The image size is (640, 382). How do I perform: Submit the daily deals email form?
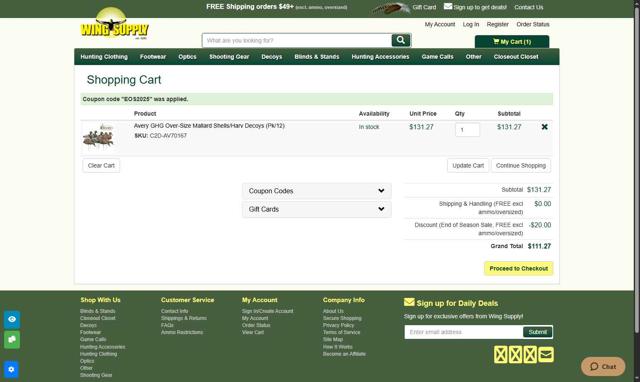pyautogui.click(x=538, y=332)
